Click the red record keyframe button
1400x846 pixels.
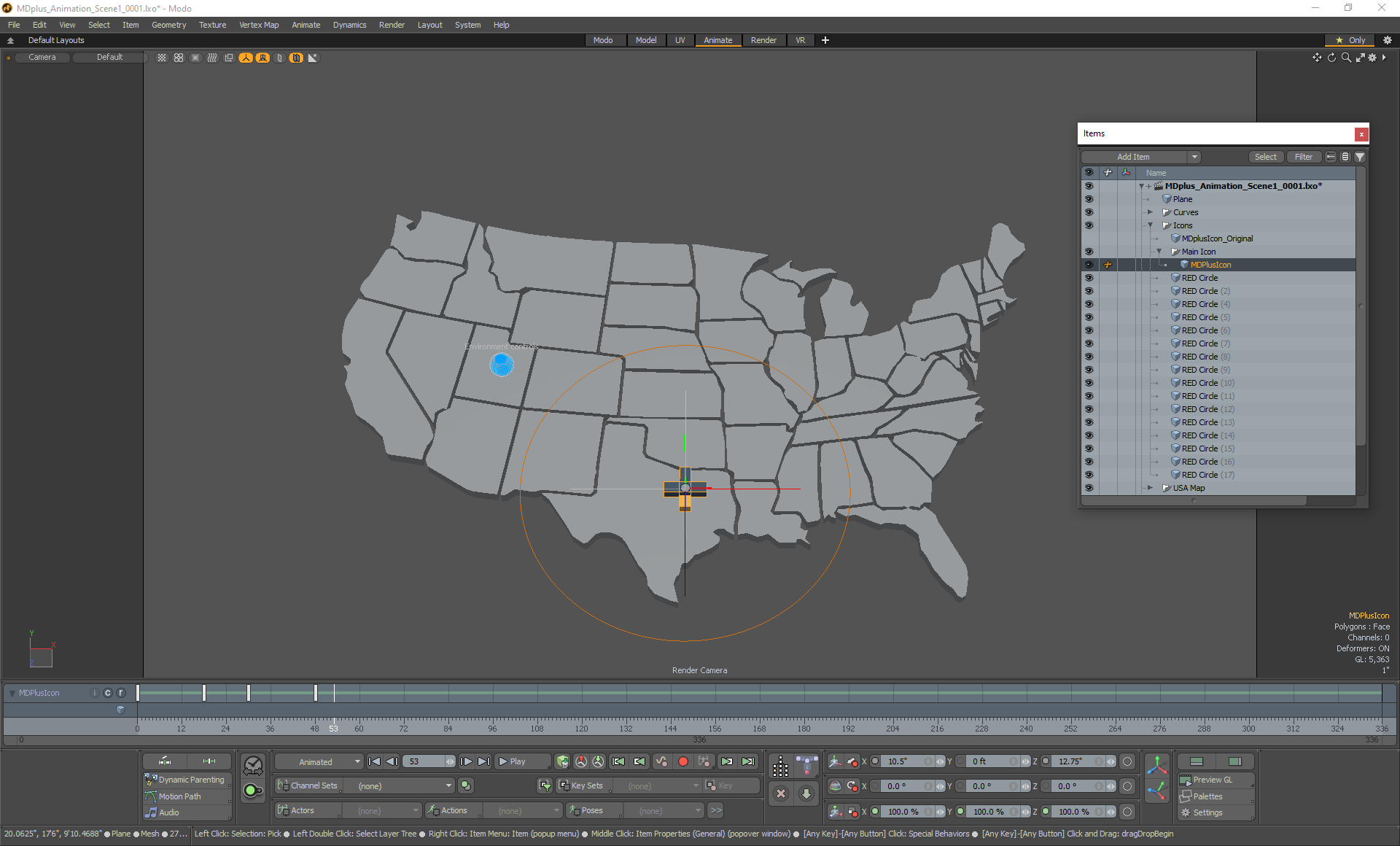[683, 761]
